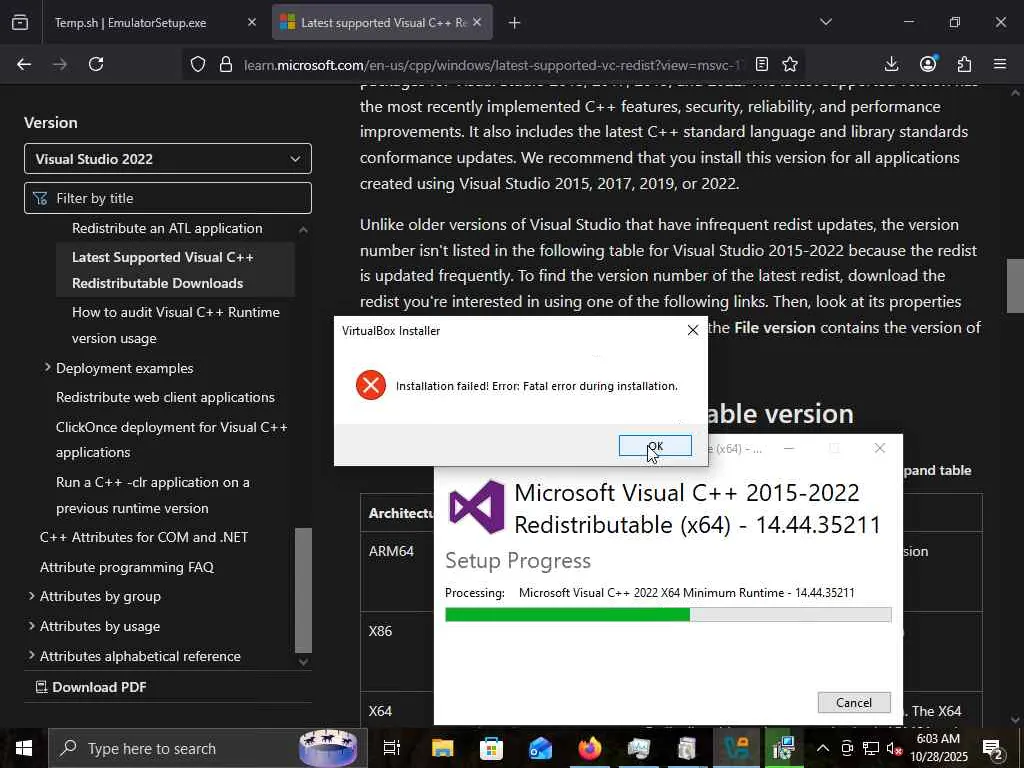Click the main page scrollbar thumb
The height and width of the screenshot is (768, 1024).
point(1015,286)
